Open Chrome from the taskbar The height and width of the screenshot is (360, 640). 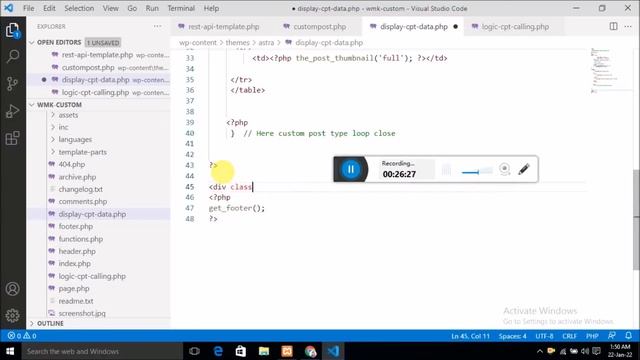pyautogui.click(x=310, y=351)
